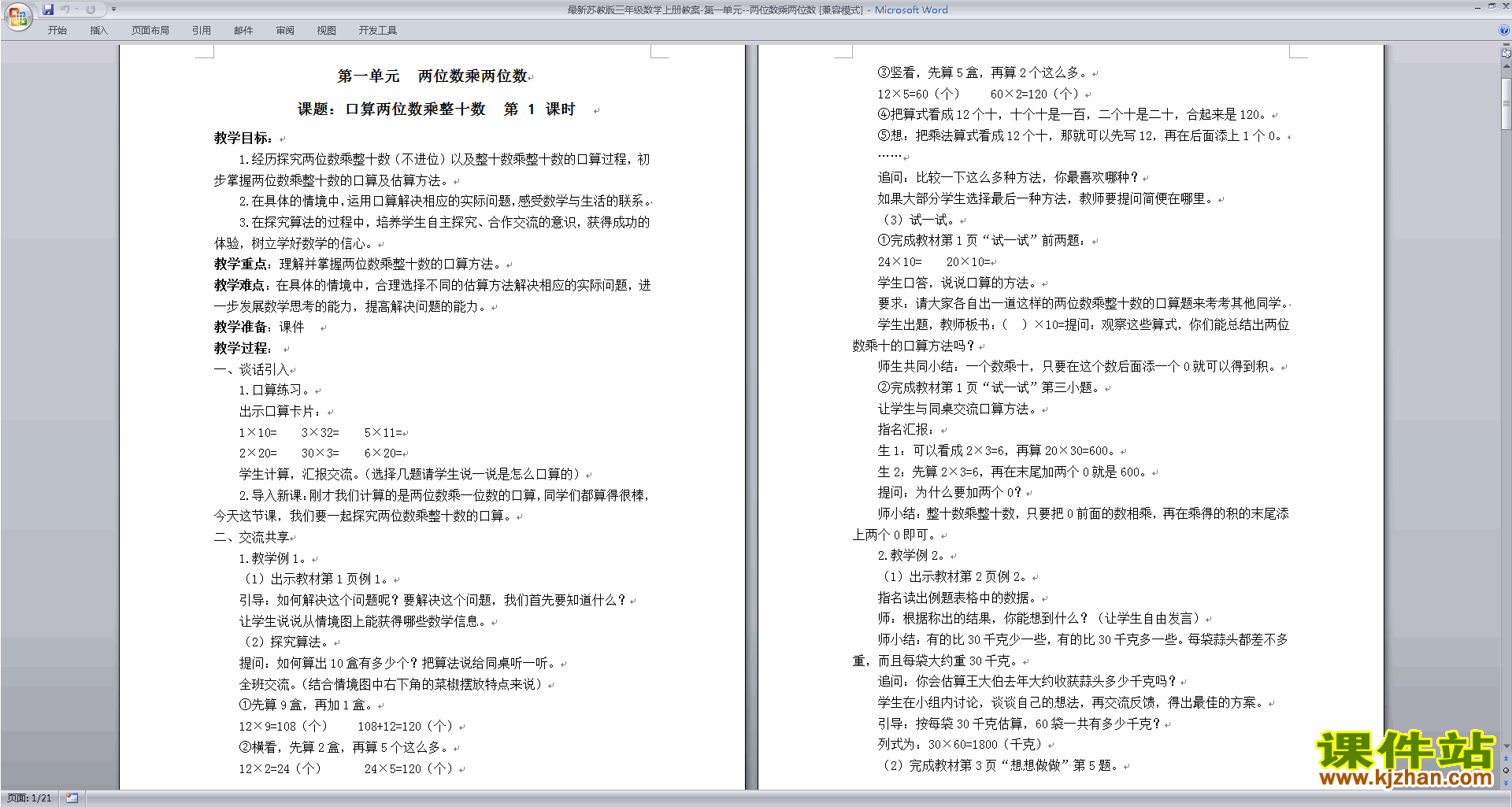This screenshot has height=807, width=1512.
Task: Click the line 2.教学例2。
Action: pos(913,555)
